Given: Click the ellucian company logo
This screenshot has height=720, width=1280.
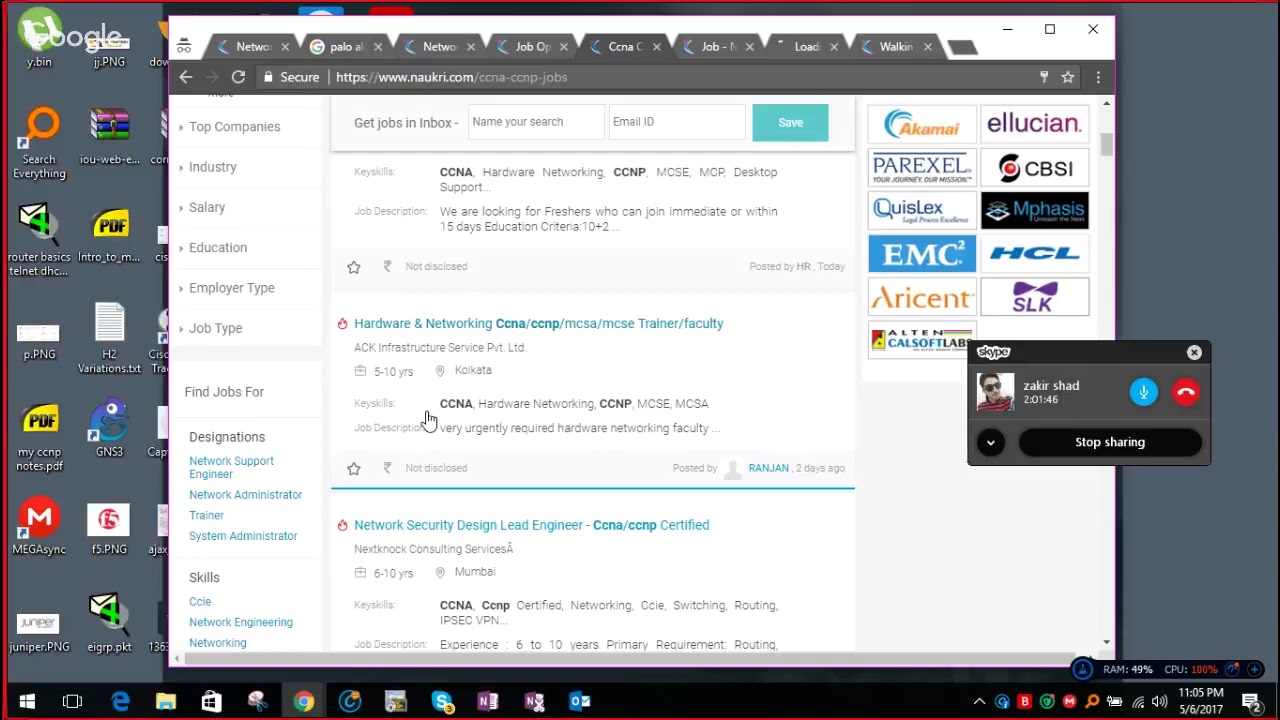Looking at the screenshot, I should (x=1034, y=124).
